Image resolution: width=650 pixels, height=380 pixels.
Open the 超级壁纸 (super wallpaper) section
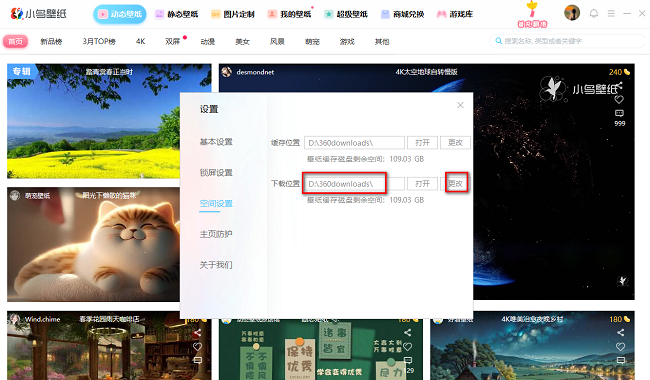point(346,14)
